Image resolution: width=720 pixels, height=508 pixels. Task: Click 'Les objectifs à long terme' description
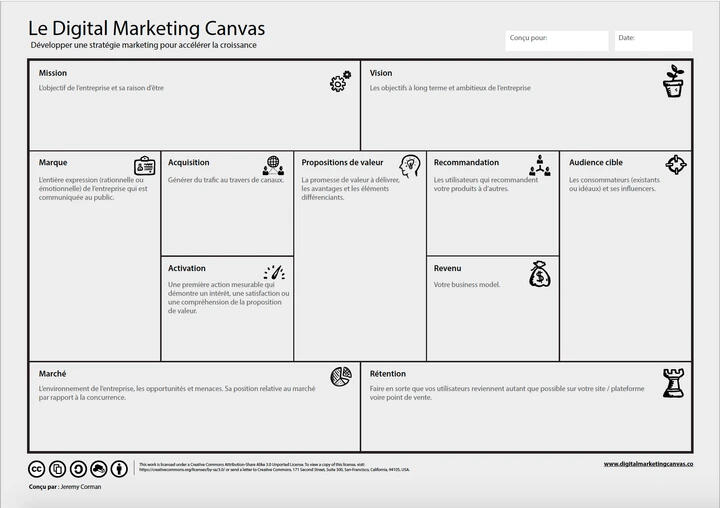[x=450, y=88]
